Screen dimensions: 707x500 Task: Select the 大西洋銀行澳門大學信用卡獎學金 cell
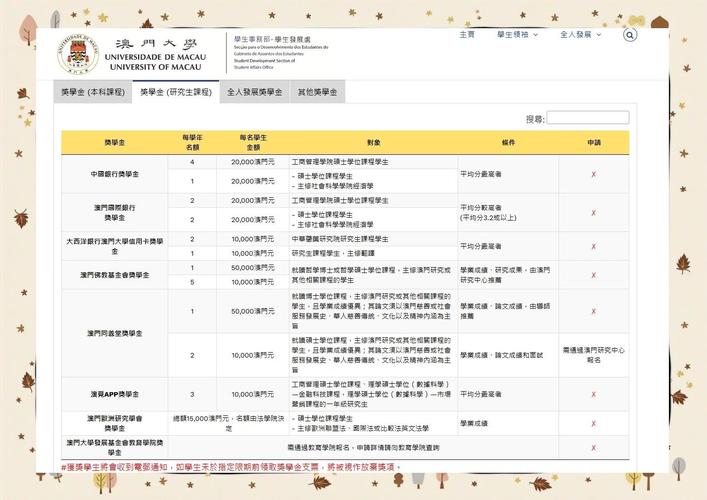(x=115, y=246)
